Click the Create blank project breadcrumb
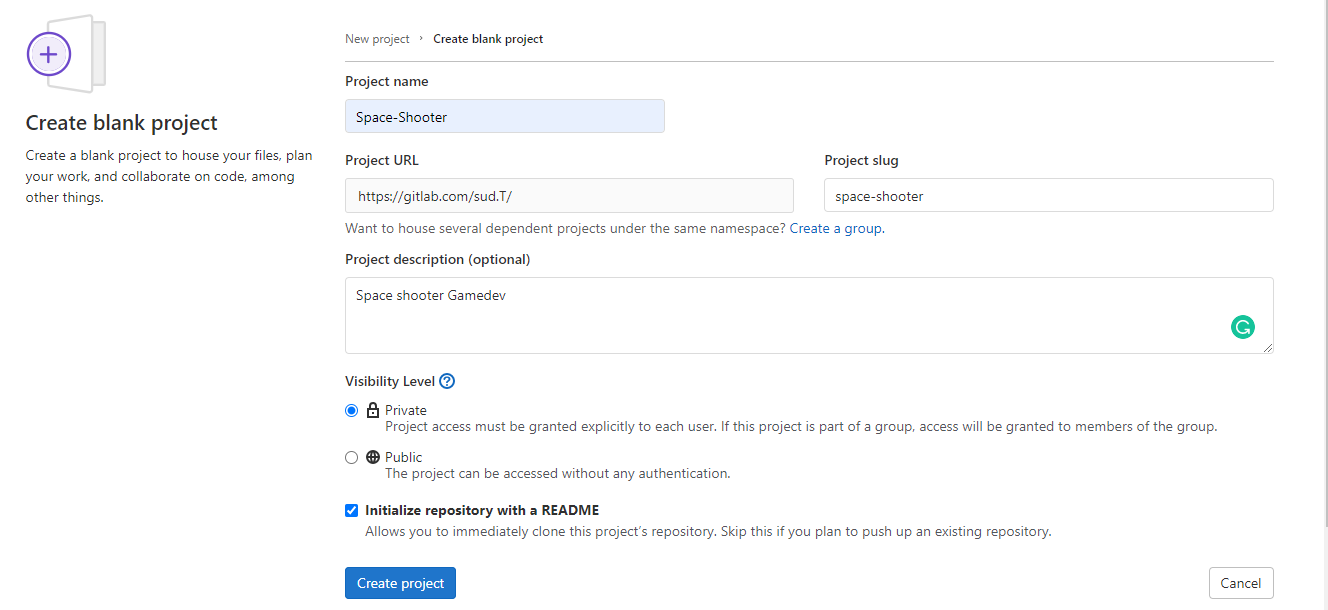The width and height of the screenshot is (1328, 610). (x=488, y=39)
